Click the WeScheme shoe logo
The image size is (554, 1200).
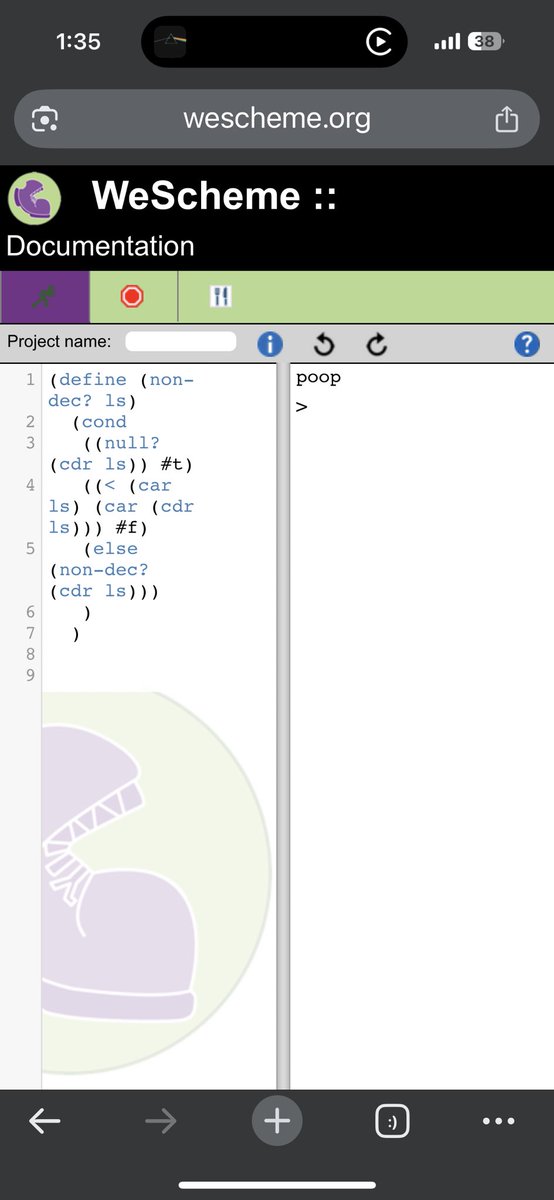click(x=35, y=198)
